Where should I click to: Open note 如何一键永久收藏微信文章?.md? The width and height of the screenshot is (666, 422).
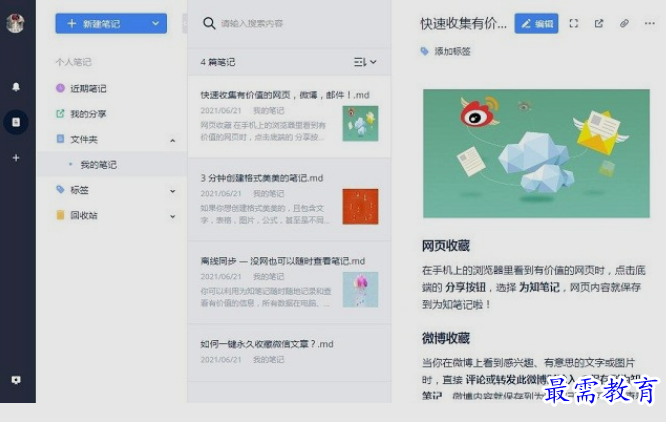pyautogui.click(x=289, y=353)
